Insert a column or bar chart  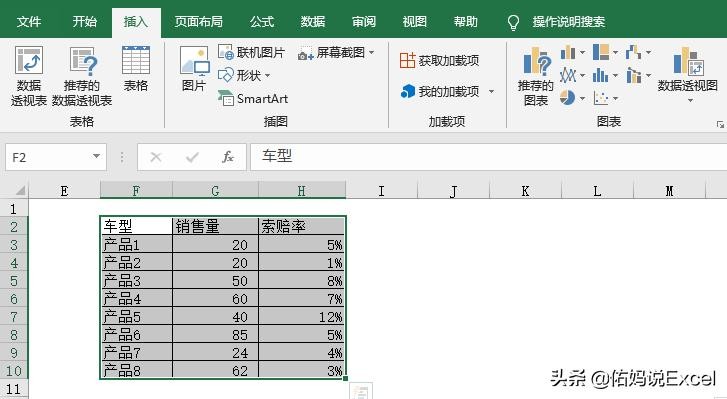[x=568, y=52]
